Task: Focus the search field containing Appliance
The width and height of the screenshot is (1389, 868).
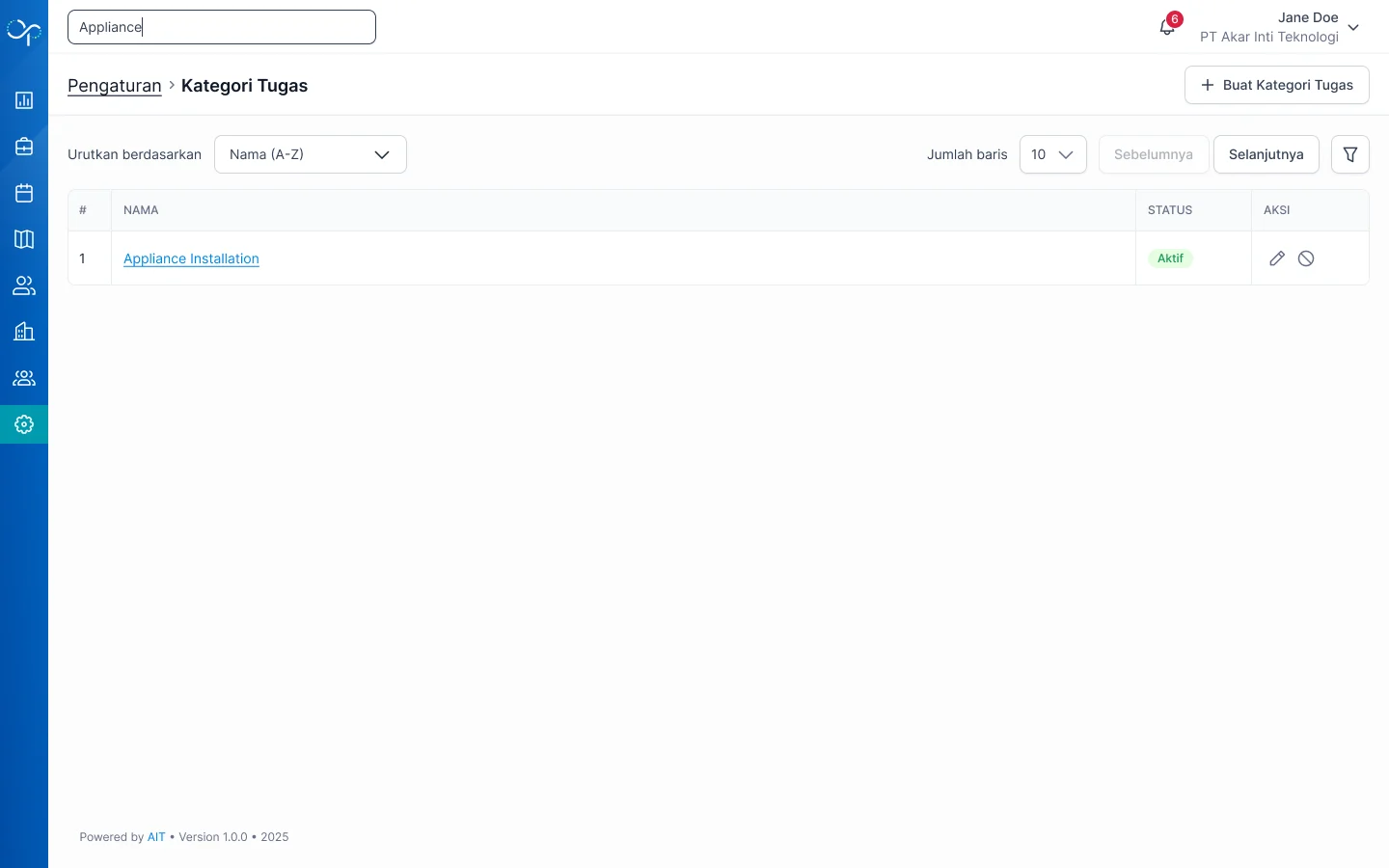Action: pyautogui.click(x=222, y=27)
